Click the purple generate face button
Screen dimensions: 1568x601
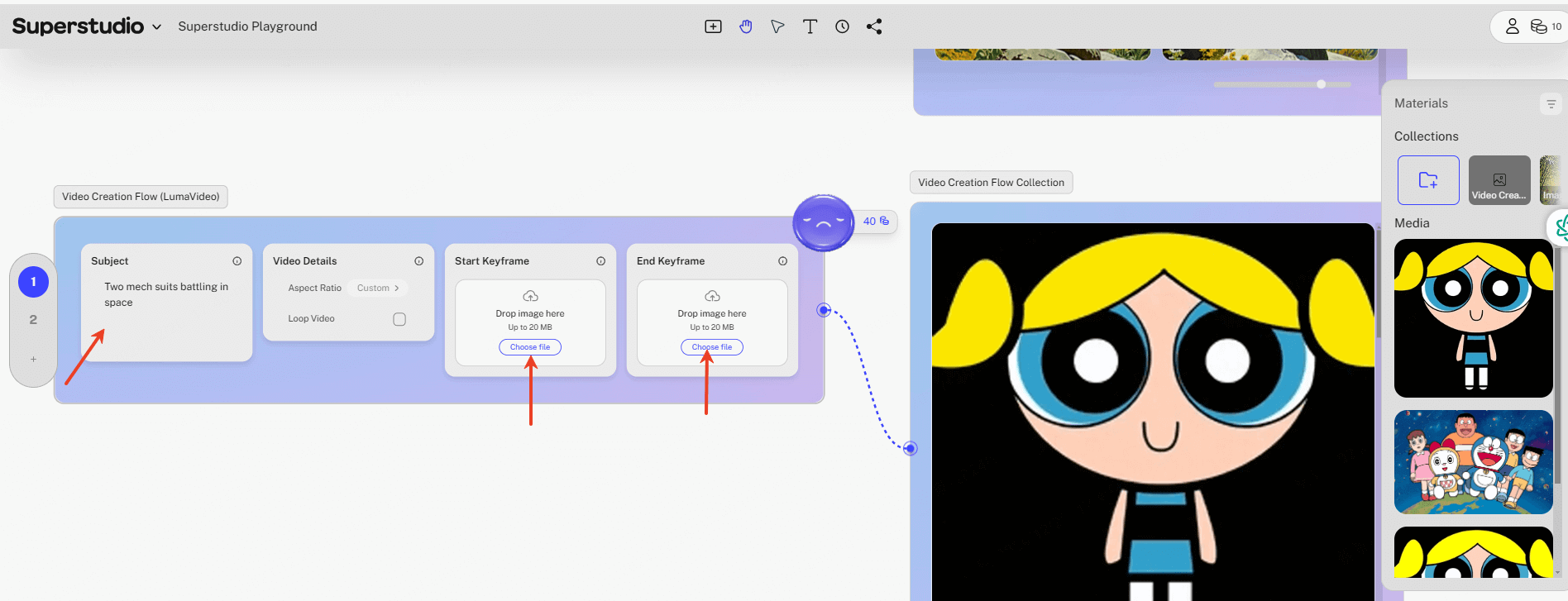823,222
